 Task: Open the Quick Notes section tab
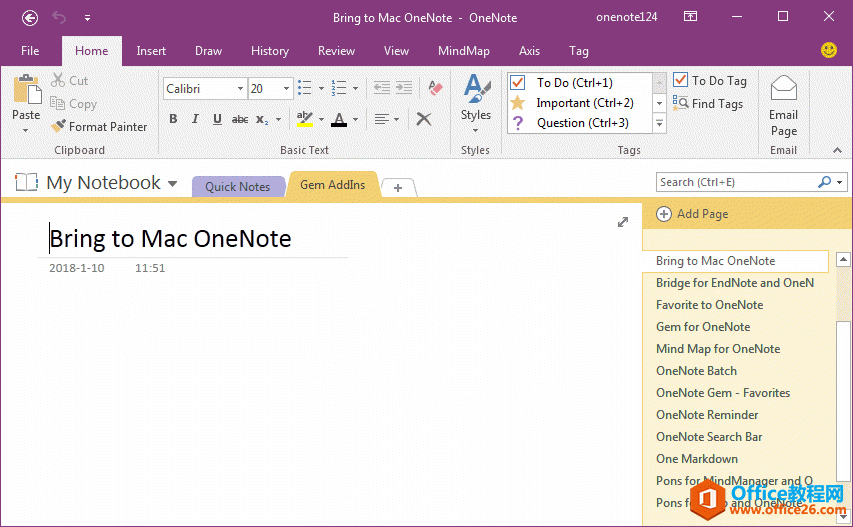pos(238,187)
